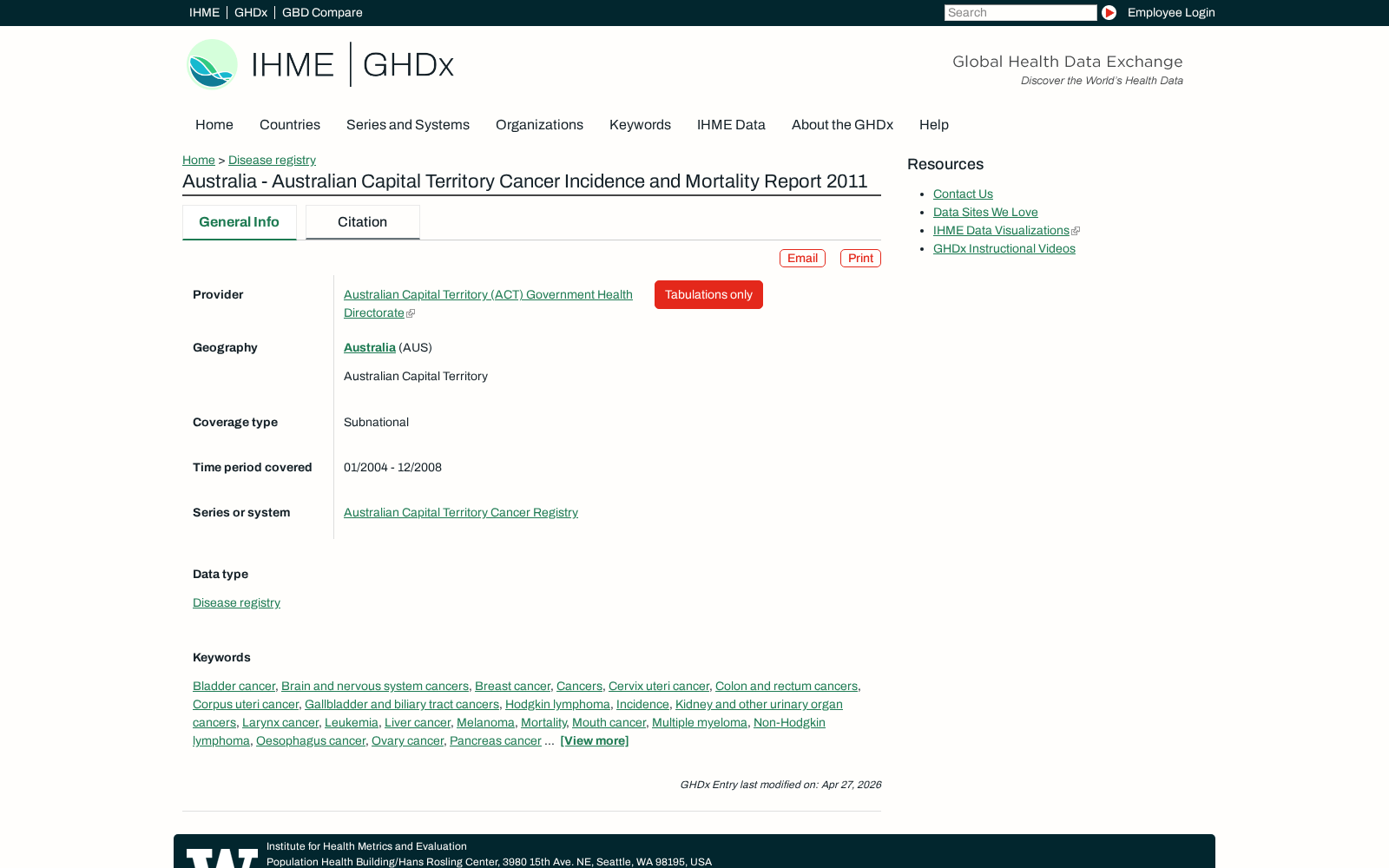The image size is (1389, 868).
Task: Open the Mouth cancer keyword
Action: [609, 722]
